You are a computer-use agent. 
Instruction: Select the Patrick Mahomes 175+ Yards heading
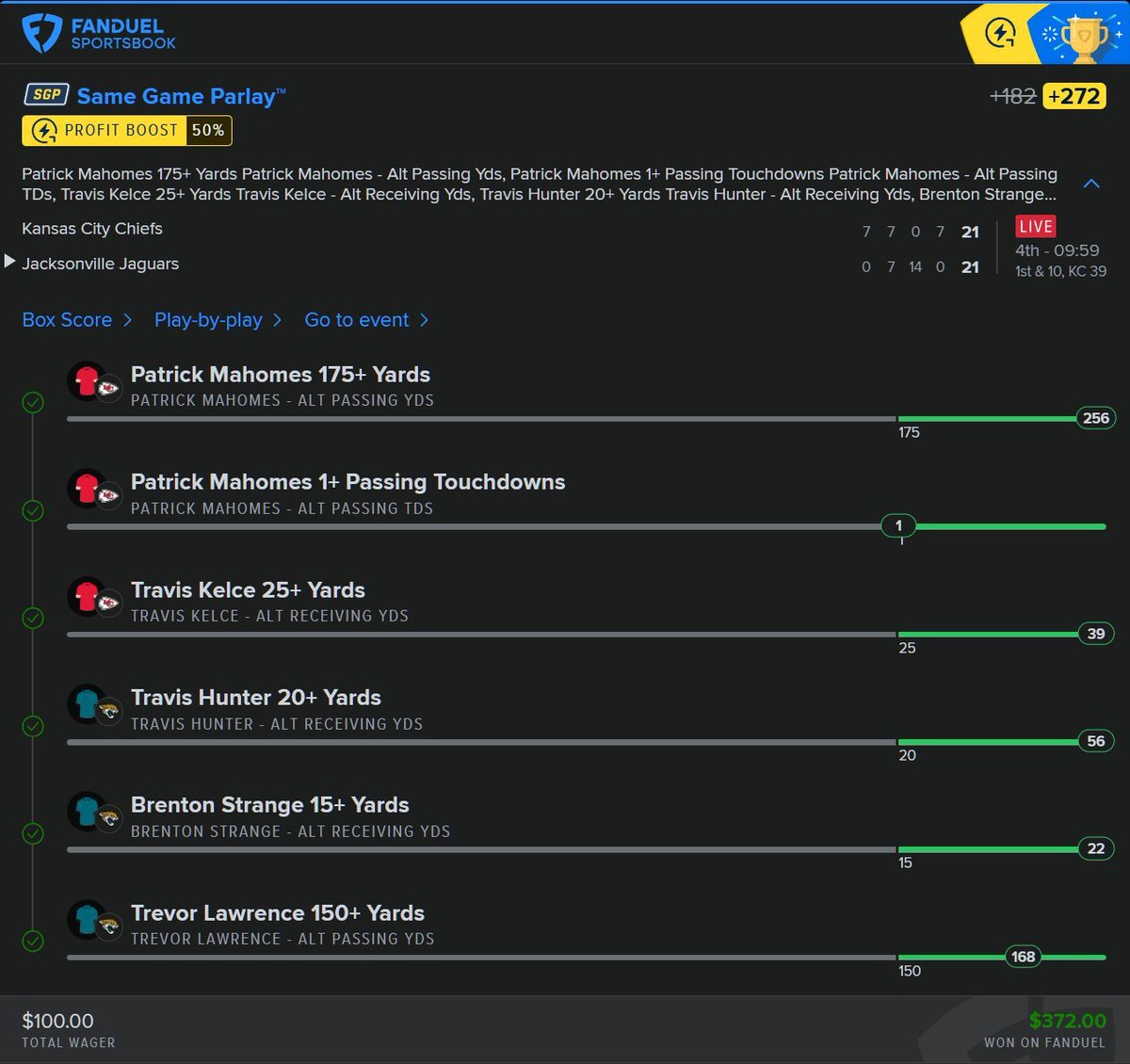[281, 374]
